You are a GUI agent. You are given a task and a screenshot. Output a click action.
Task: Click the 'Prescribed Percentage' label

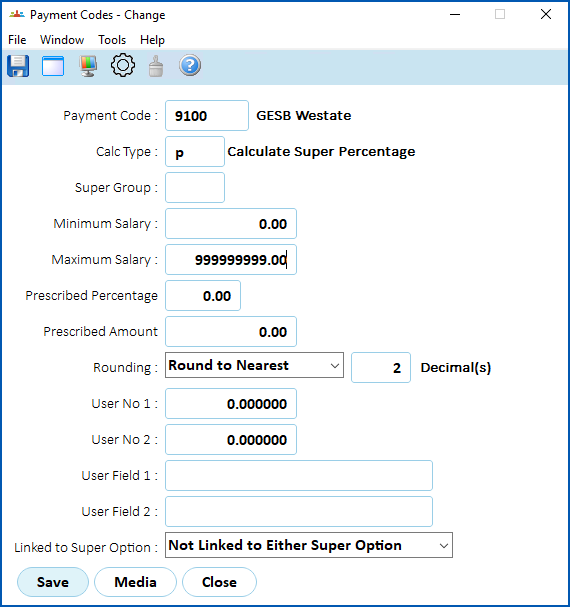coord(91,295)
